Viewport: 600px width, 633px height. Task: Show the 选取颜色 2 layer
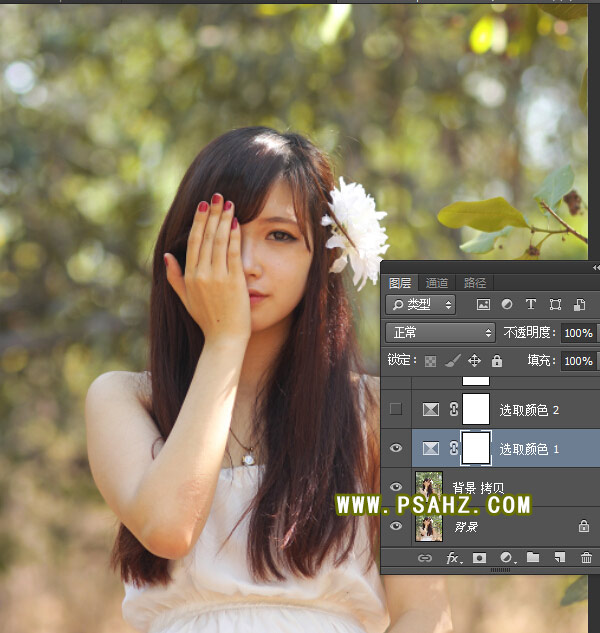tap(396, 409)
